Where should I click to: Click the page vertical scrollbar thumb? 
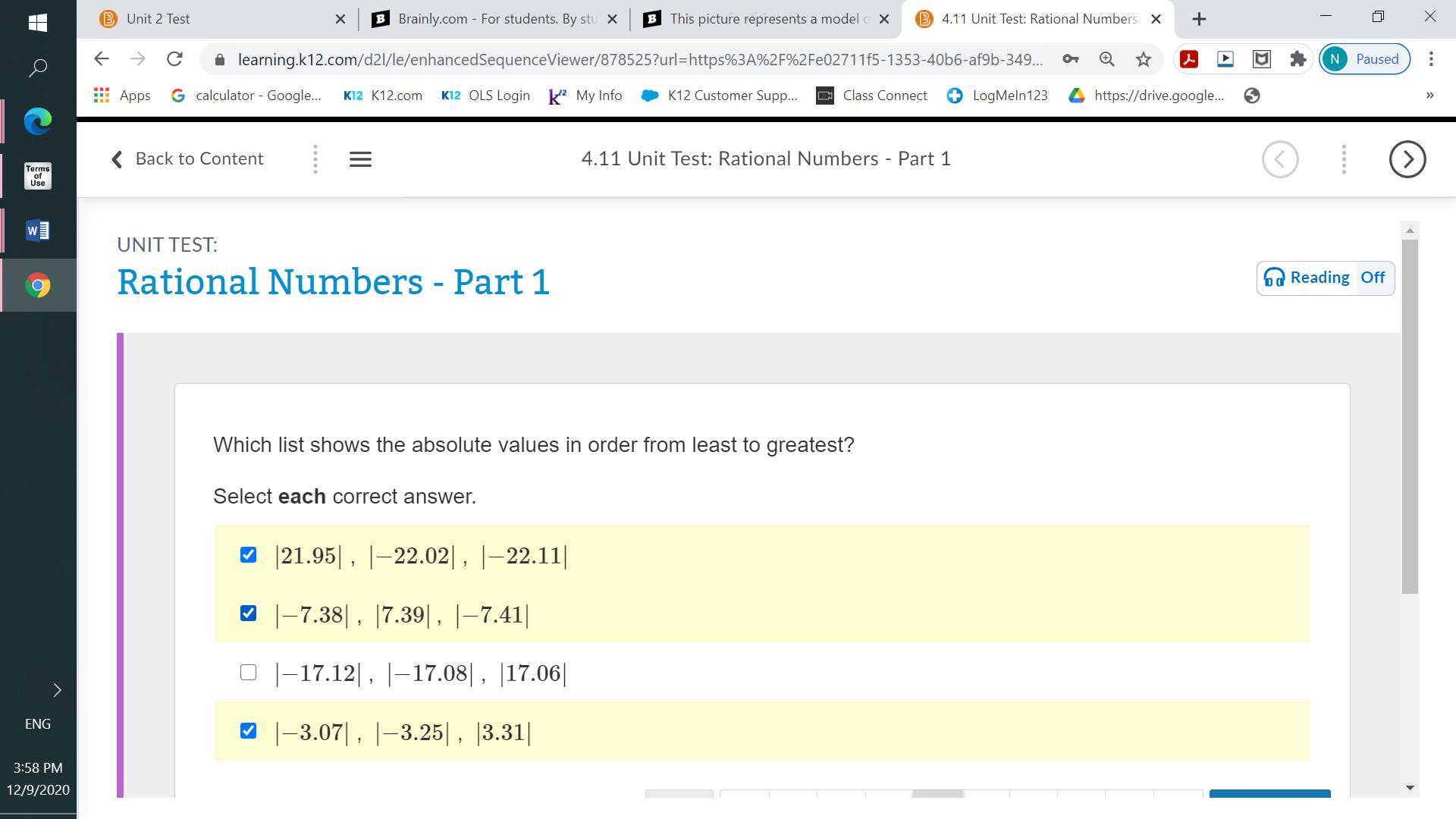click(1410, 417)
